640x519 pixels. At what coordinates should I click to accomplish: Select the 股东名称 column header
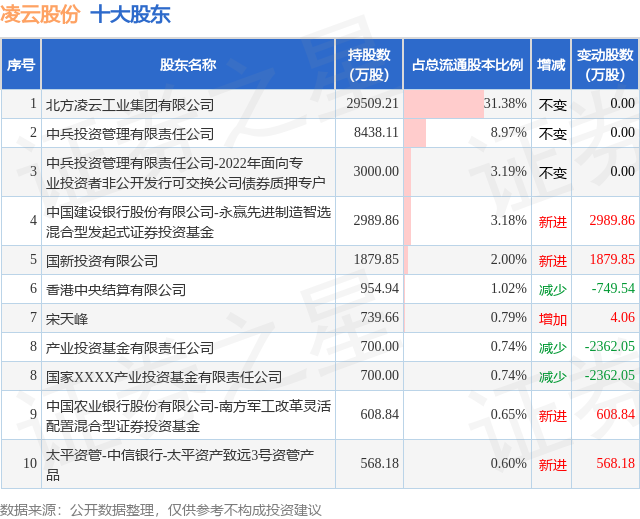click(188, 64)
